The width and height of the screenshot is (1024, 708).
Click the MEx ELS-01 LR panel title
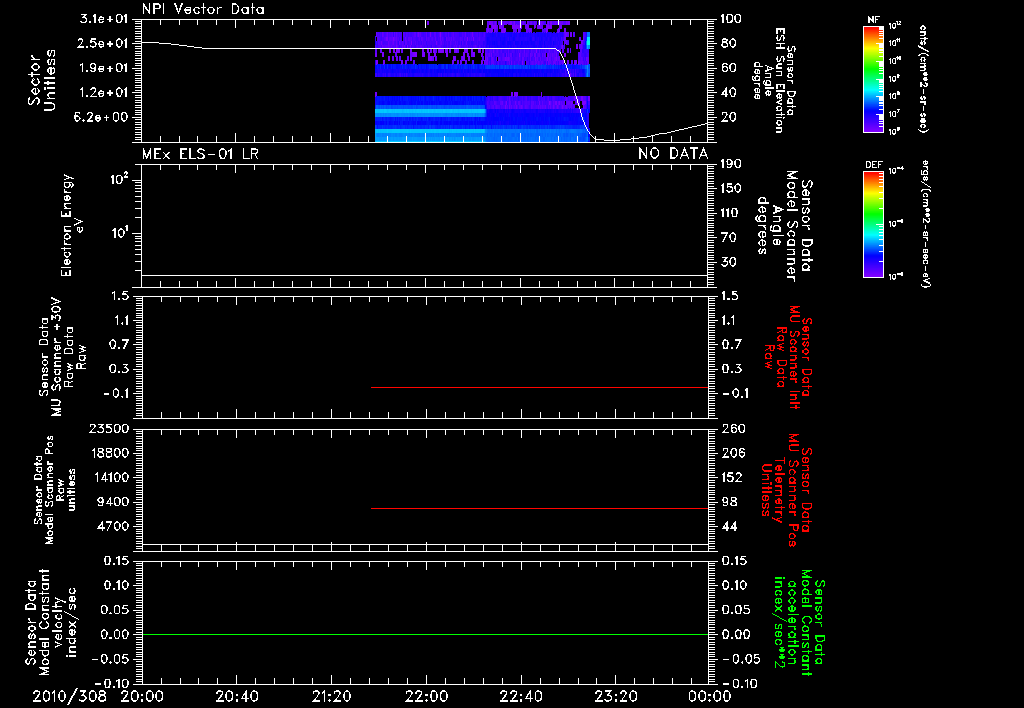point(200,153)
